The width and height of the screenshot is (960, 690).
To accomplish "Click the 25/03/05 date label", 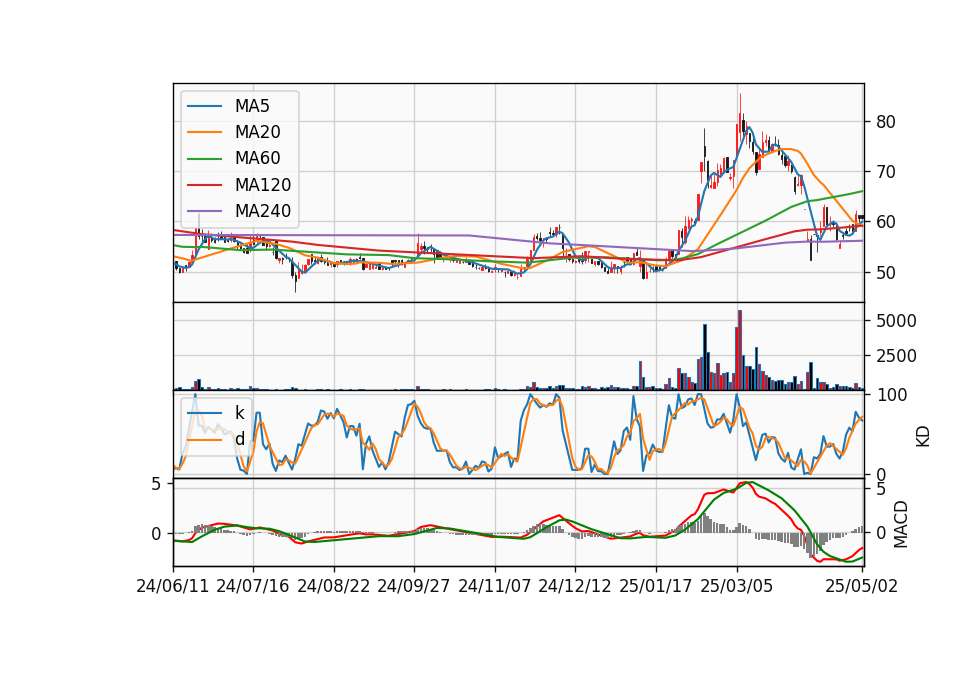I will coord(737,586).
